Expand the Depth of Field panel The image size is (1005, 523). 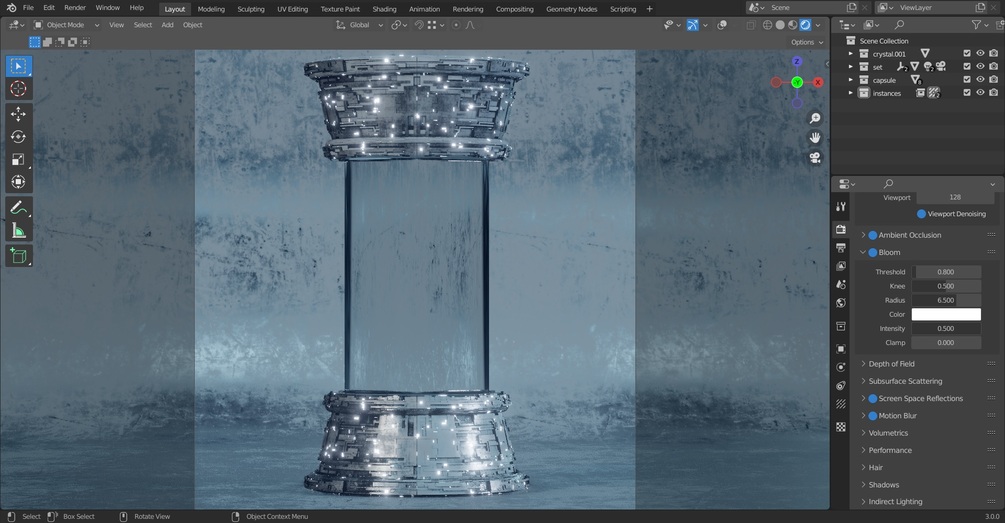point(863,364)
